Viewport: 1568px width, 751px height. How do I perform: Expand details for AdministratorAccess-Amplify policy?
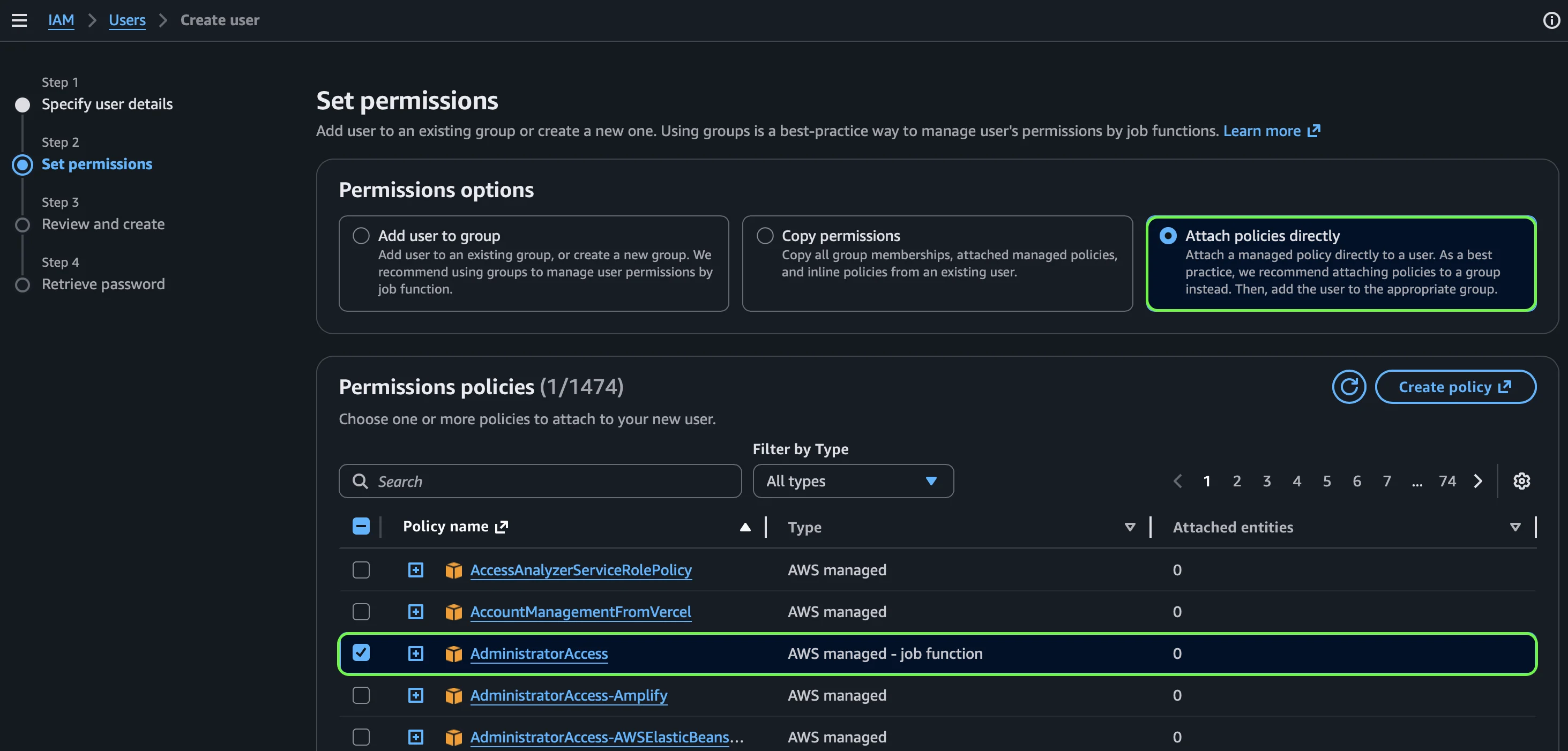[x=416, y=695]
